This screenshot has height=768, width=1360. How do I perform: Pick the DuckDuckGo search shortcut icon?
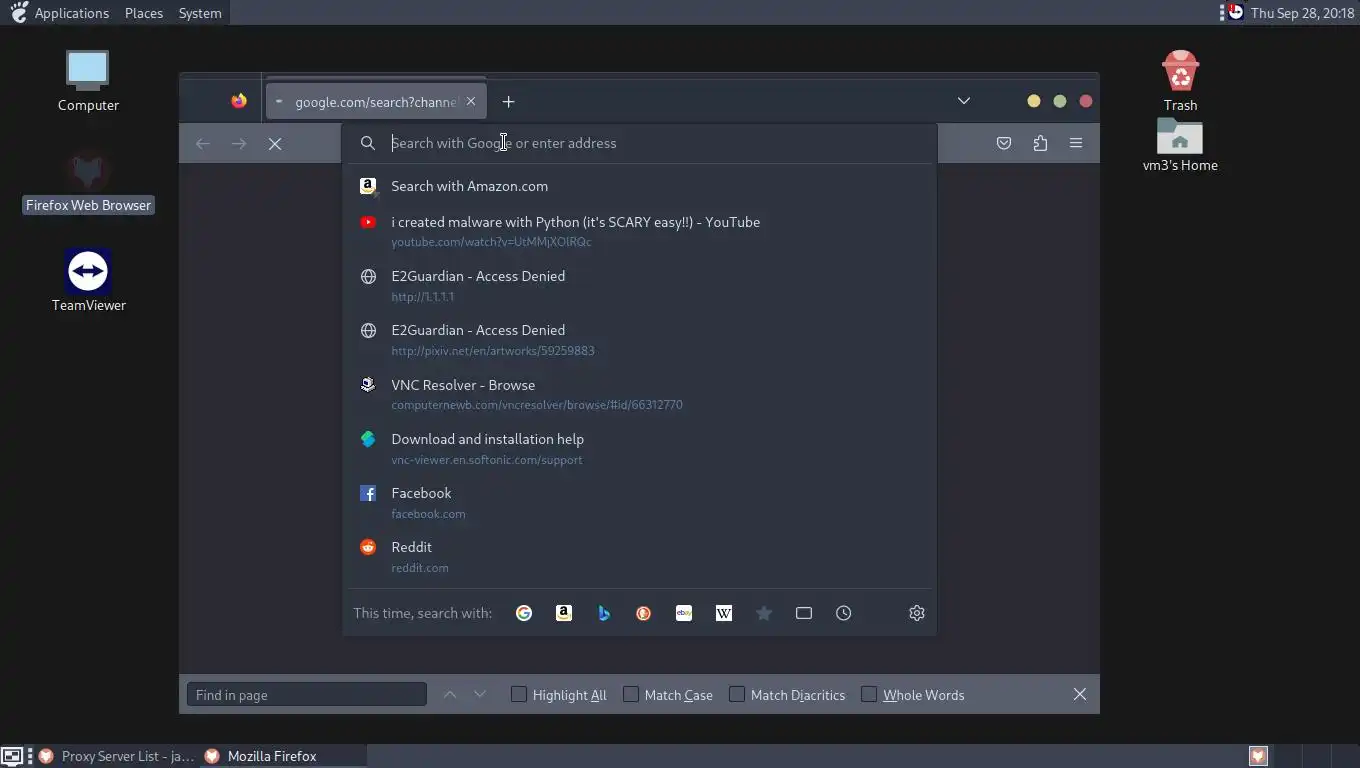click(x=644, y=613)
